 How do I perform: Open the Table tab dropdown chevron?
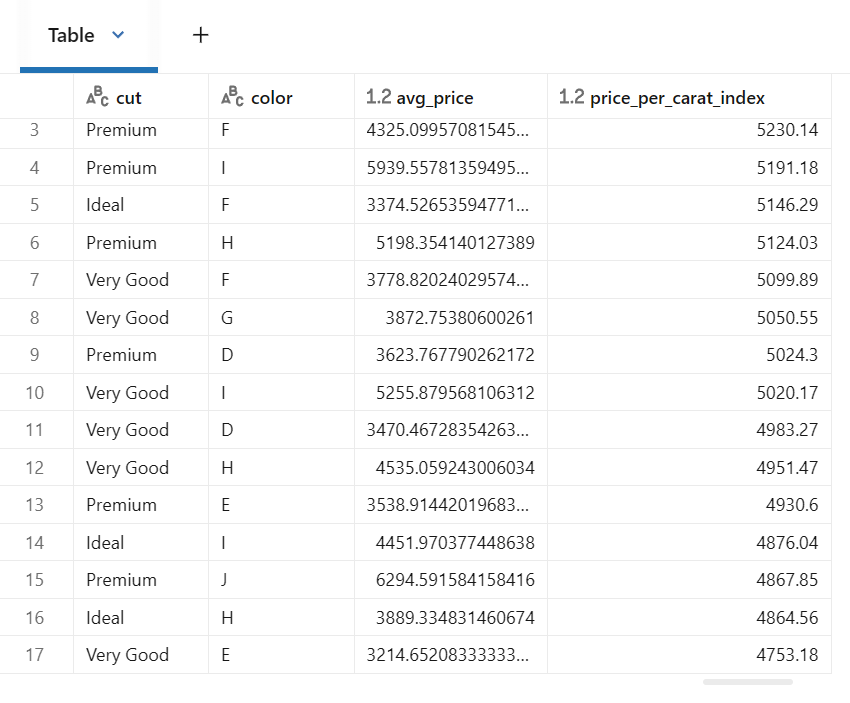(118, 35)
